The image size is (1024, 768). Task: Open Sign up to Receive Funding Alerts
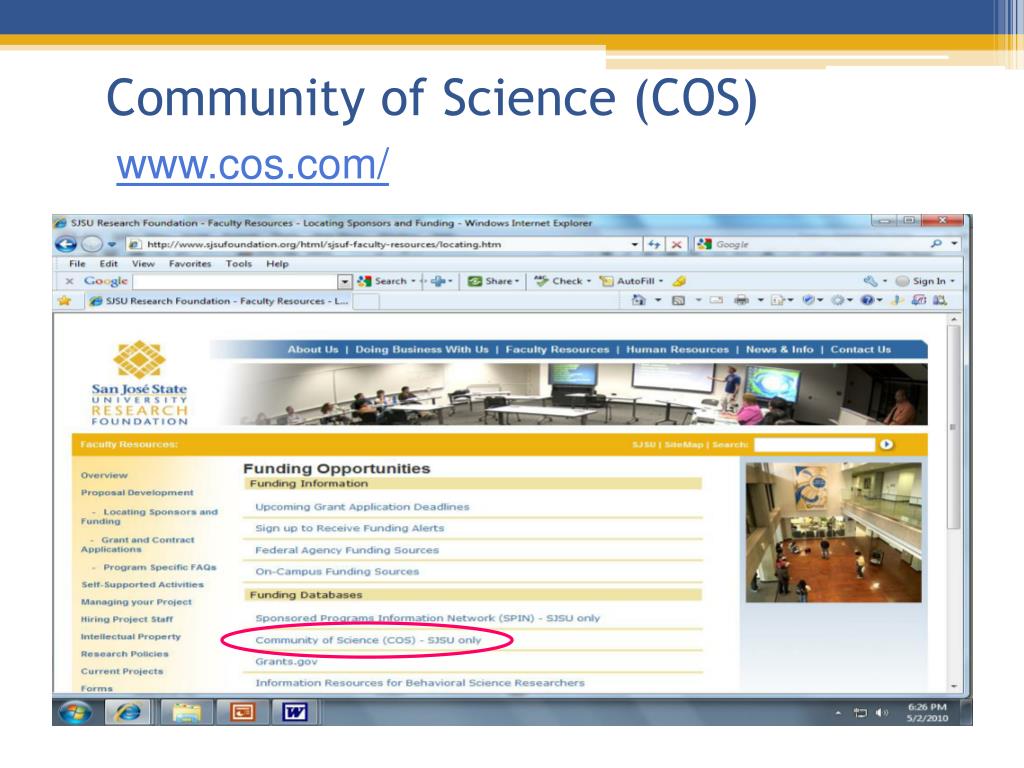(x=349, y=528)
